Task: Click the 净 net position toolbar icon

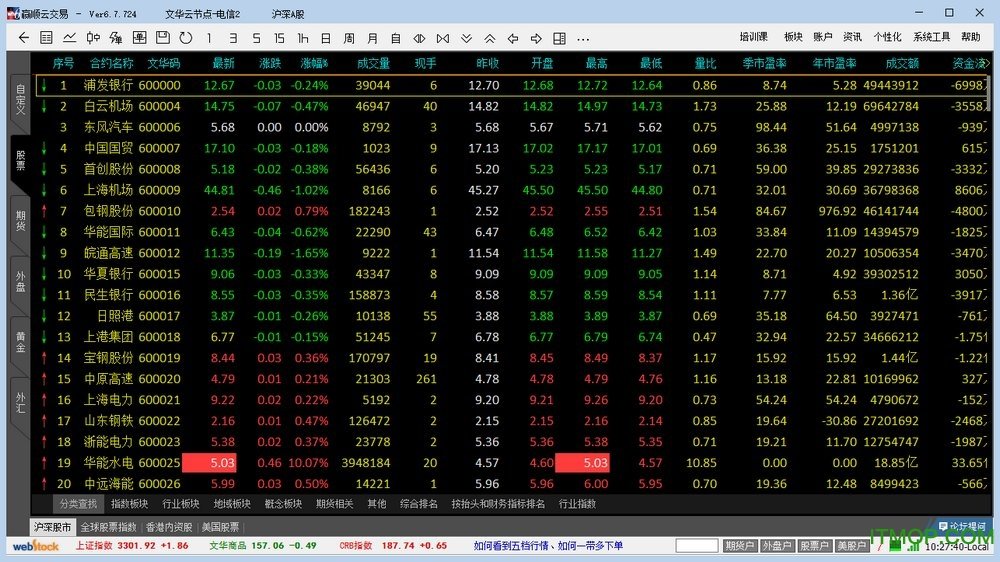Action: (x=116, y=38)
